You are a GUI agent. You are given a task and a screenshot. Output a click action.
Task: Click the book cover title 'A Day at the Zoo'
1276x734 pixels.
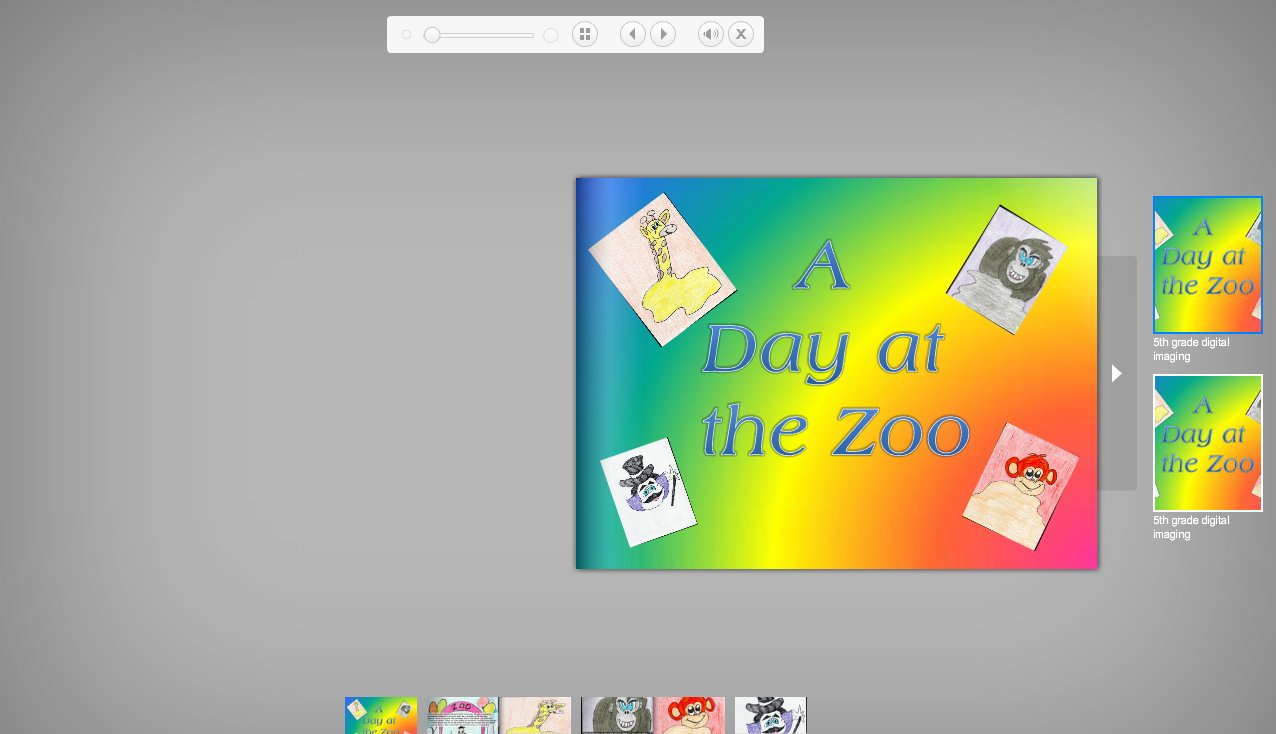click(x=835, y=350)
